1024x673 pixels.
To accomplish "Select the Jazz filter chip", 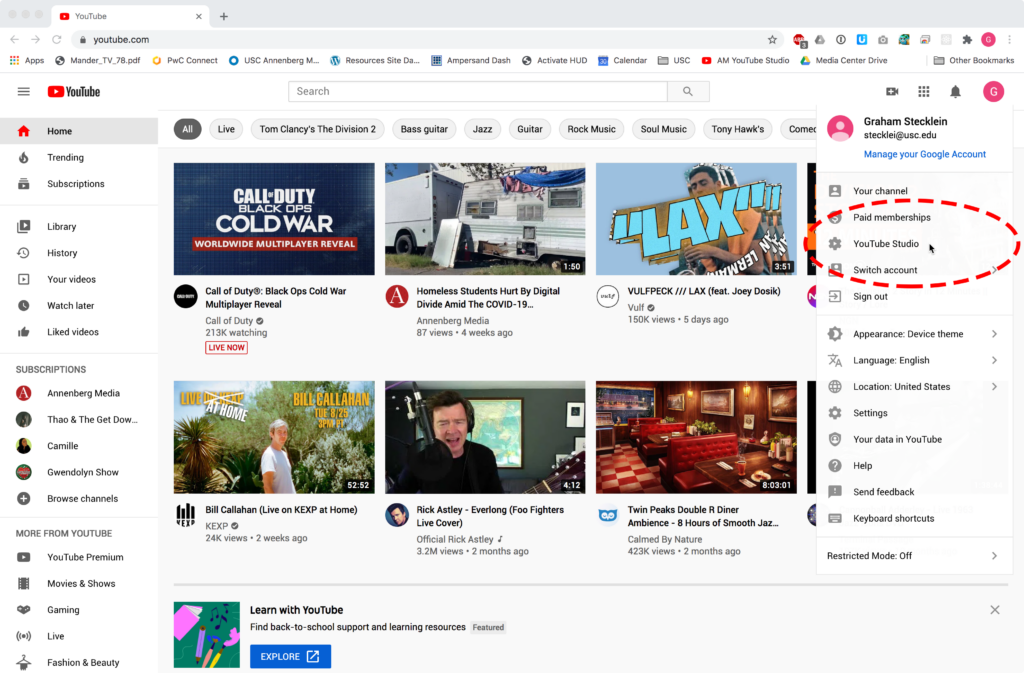I will coord(482,129).
